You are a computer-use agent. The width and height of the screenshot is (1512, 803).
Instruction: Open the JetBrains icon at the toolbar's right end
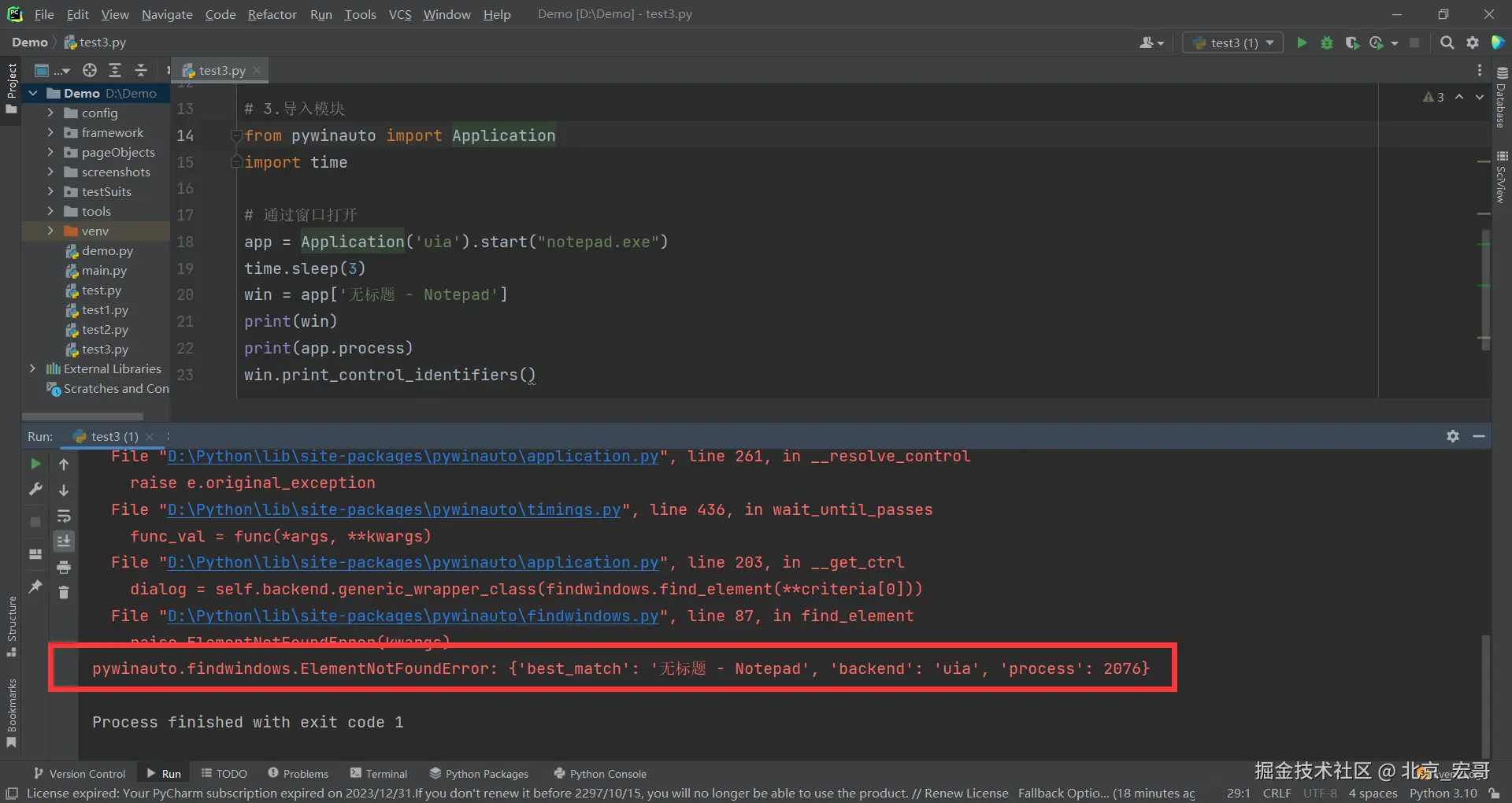1498,43
